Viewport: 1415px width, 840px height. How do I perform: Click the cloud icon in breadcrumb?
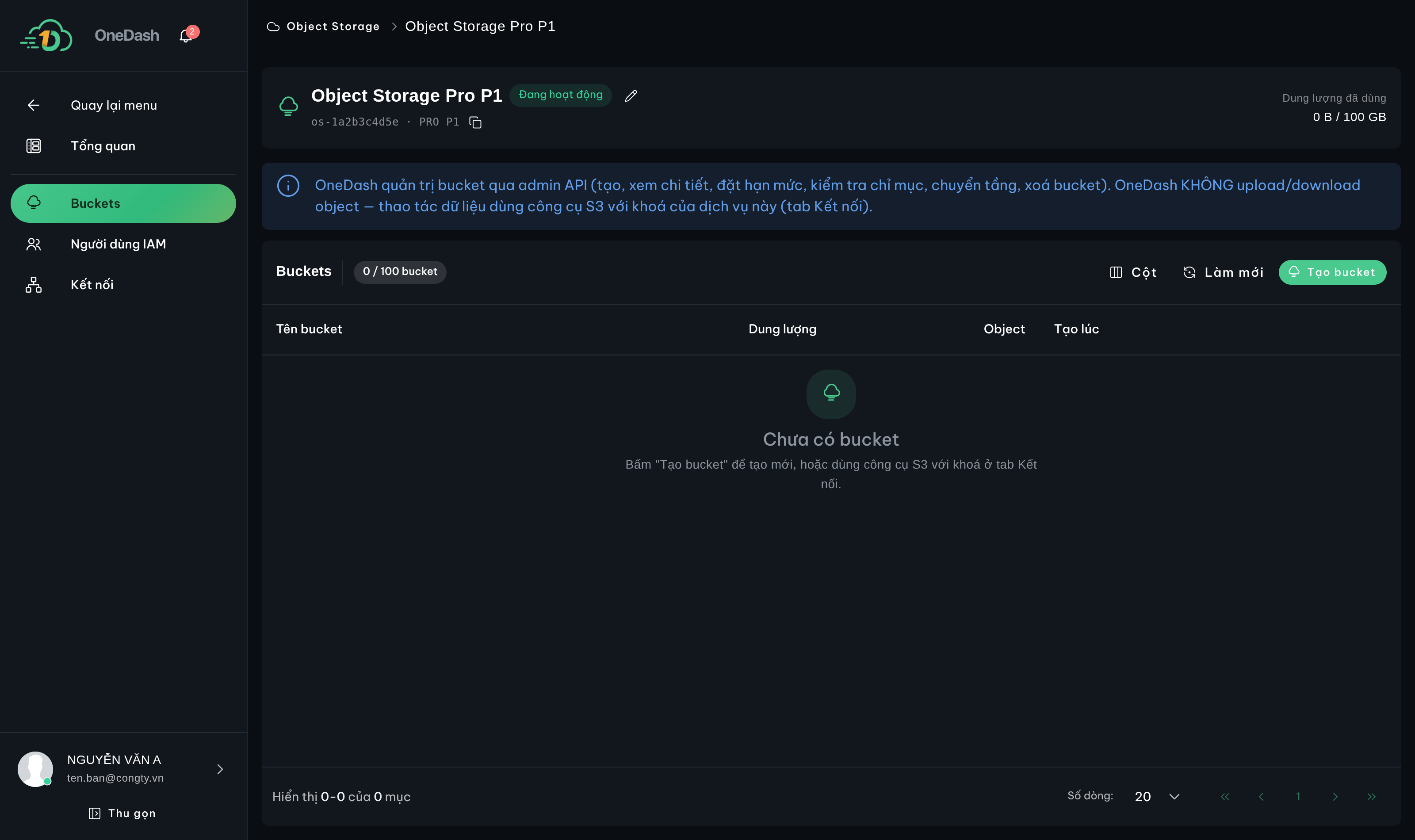click(x=273, y=27)
